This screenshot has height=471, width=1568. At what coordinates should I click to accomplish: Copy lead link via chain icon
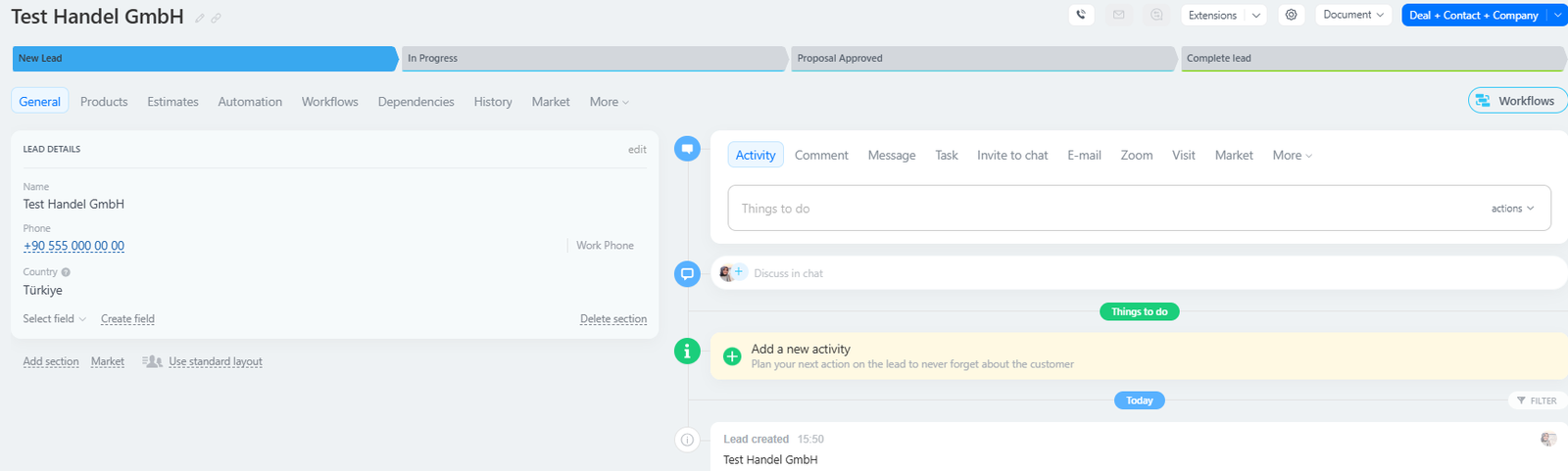pos(216,18)
